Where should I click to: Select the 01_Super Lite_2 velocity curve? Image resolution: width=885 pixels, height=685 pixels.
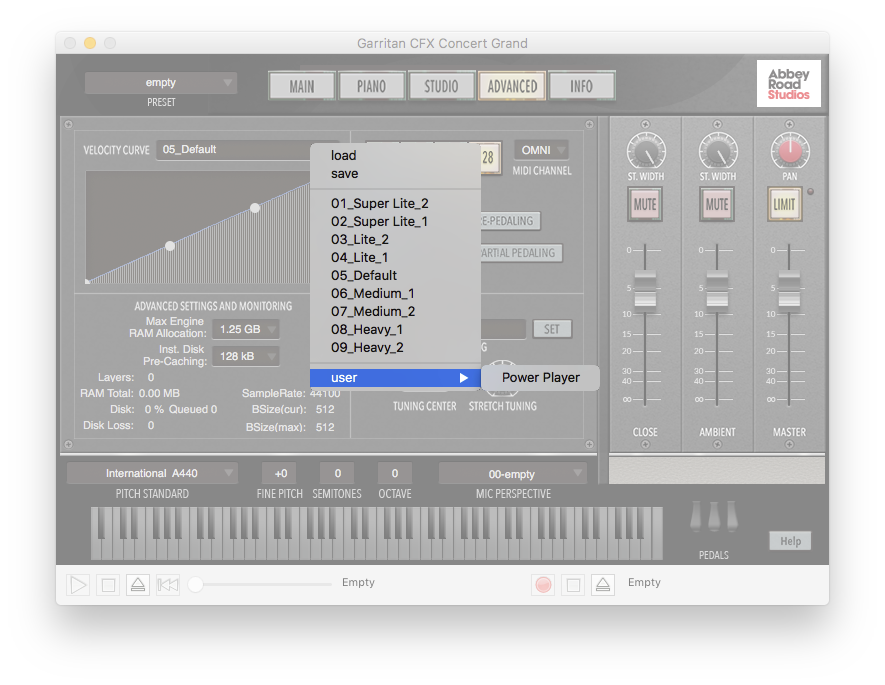coord(395,203)
